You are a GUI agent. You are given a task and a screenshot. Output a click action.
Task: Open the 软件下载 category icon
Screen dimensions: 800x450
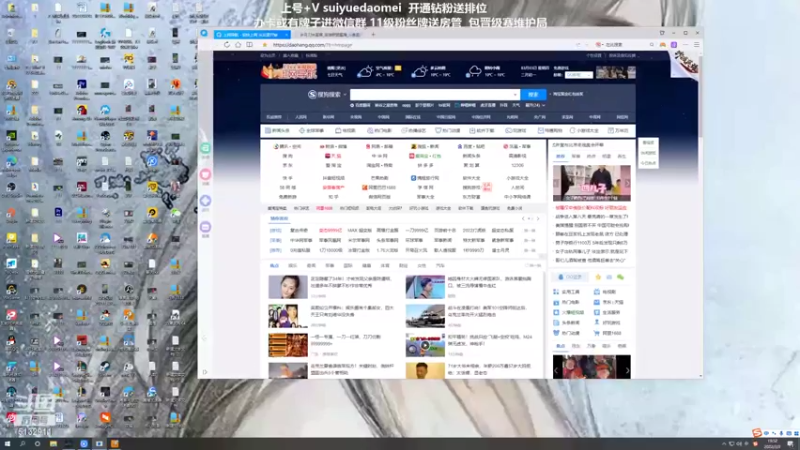click(x=472, y=131)
